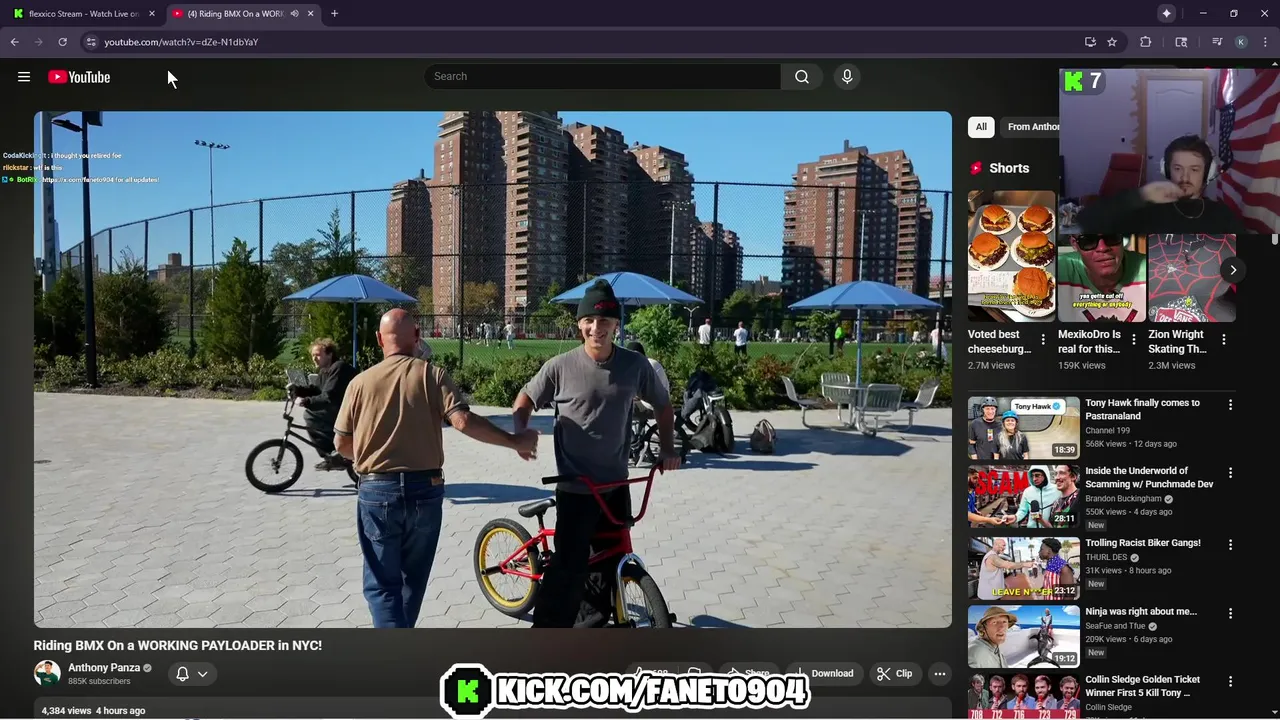Click the biker gangs thumbnail 23:12
This screenshot has height=720, width=1280.
tap(1023, 567)
